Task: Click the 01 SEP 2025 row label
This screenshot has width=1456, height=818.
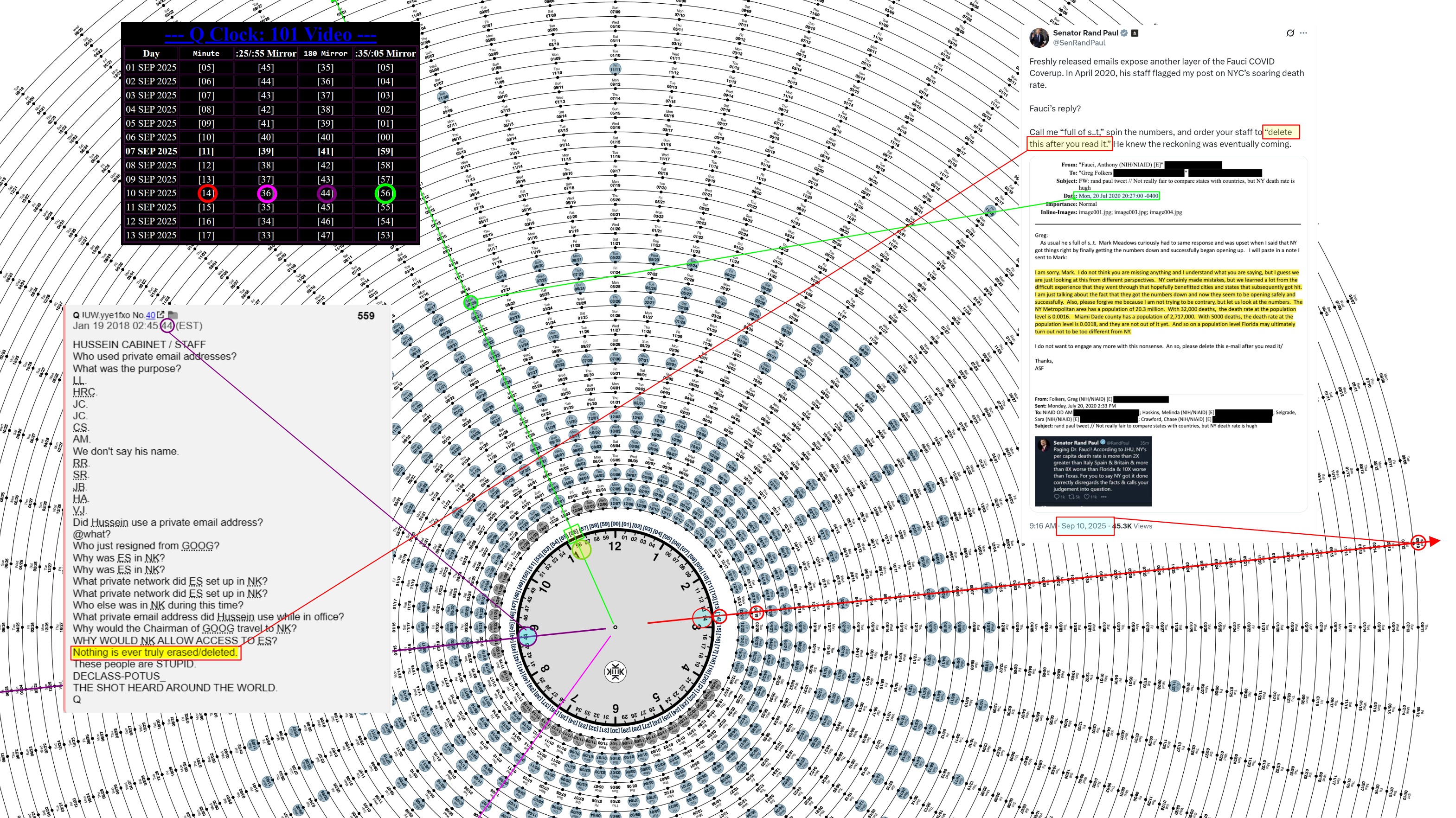Action: 151,67
